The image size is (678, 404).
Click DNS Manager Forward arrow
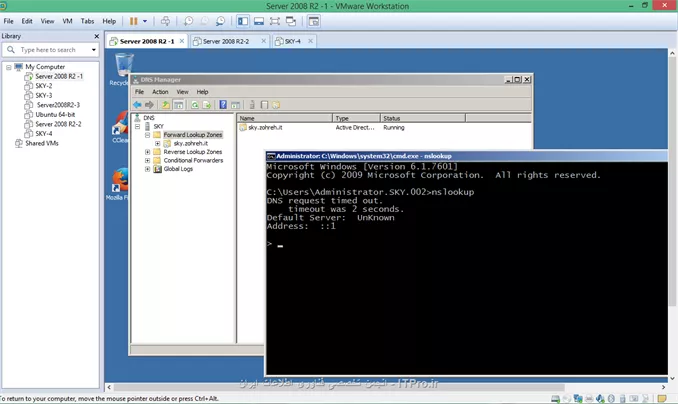point(149,105)
